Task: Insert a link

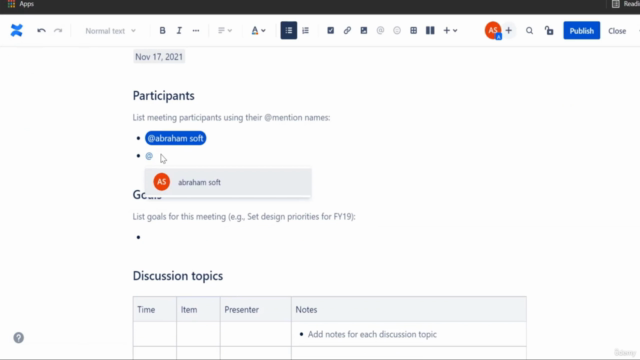Action: click(x=347, y=31)
